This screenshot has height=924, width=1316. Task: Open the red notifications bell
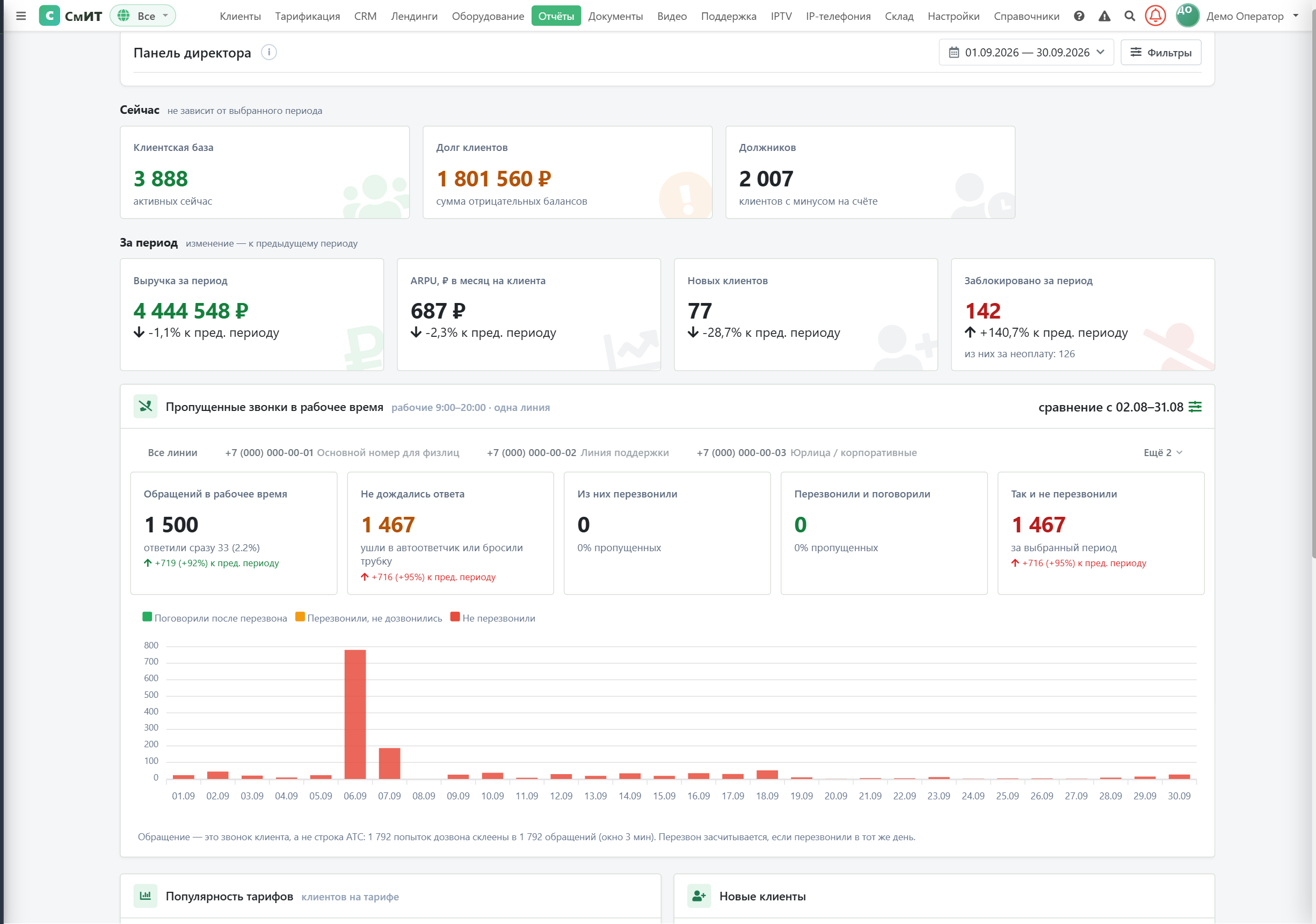click(x=1155, y=16)
